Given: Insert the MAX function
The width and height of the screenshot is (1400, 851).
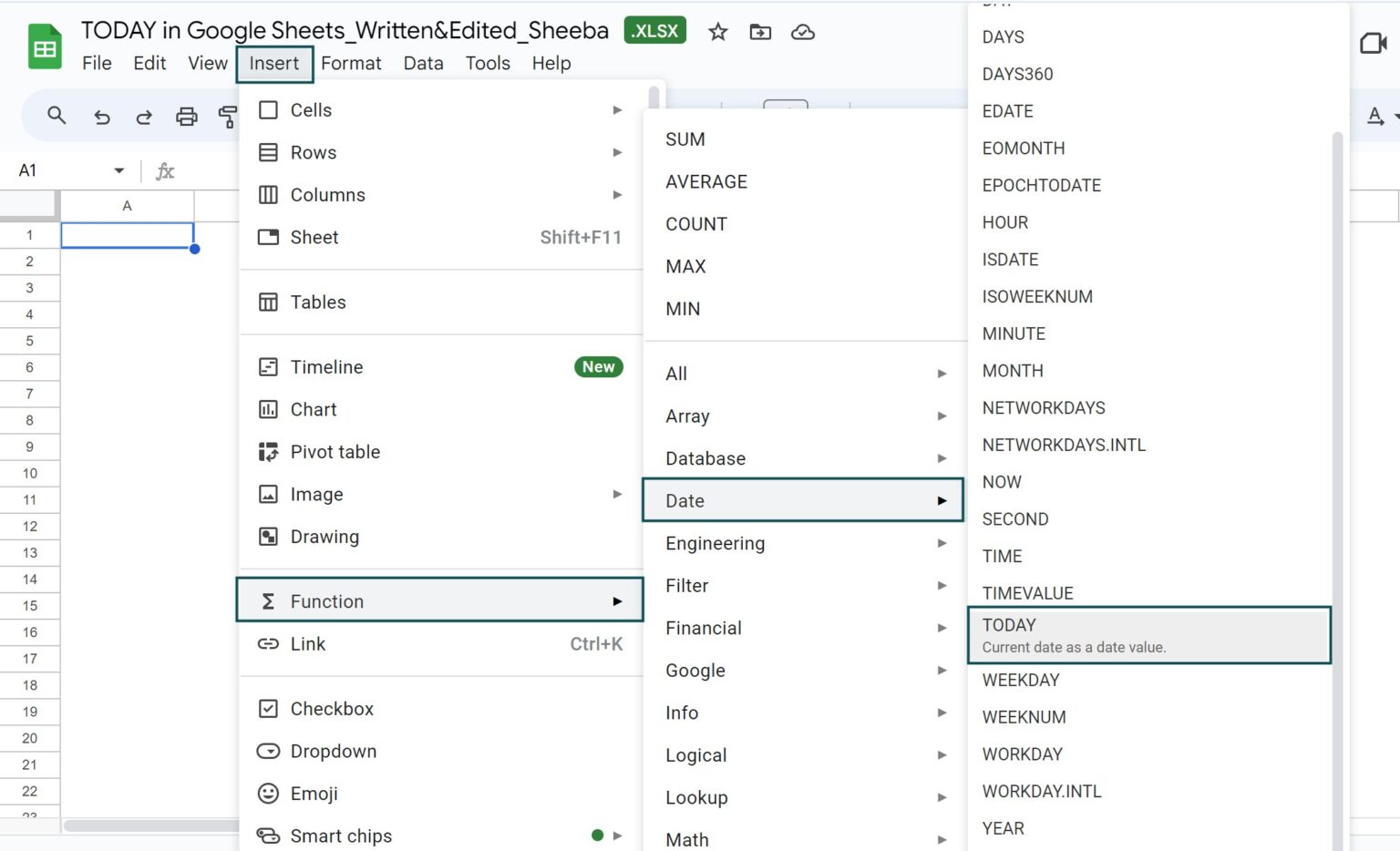Looking at the screenshot, I should 805,267.
